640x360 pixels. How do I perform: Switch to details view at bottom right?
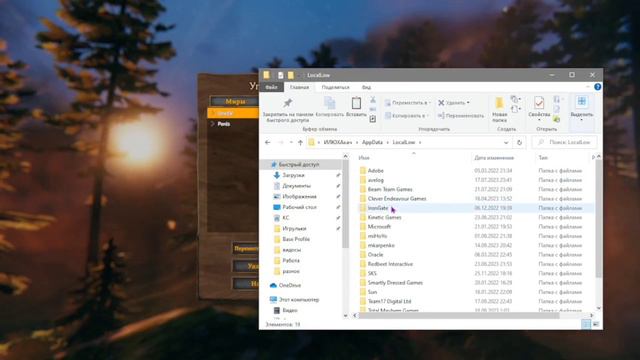point(586,324)
